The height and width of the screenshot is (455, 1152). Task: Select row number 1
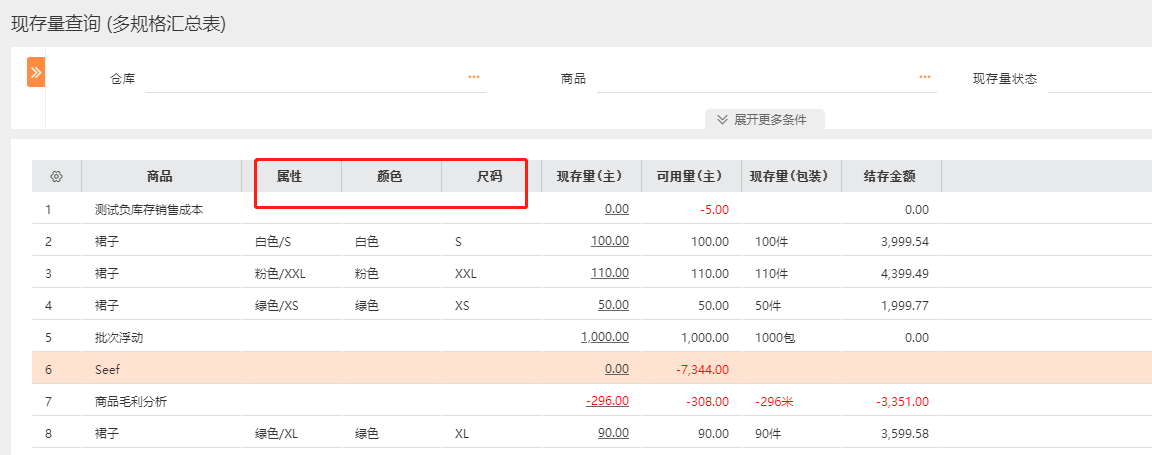point(48,209)
